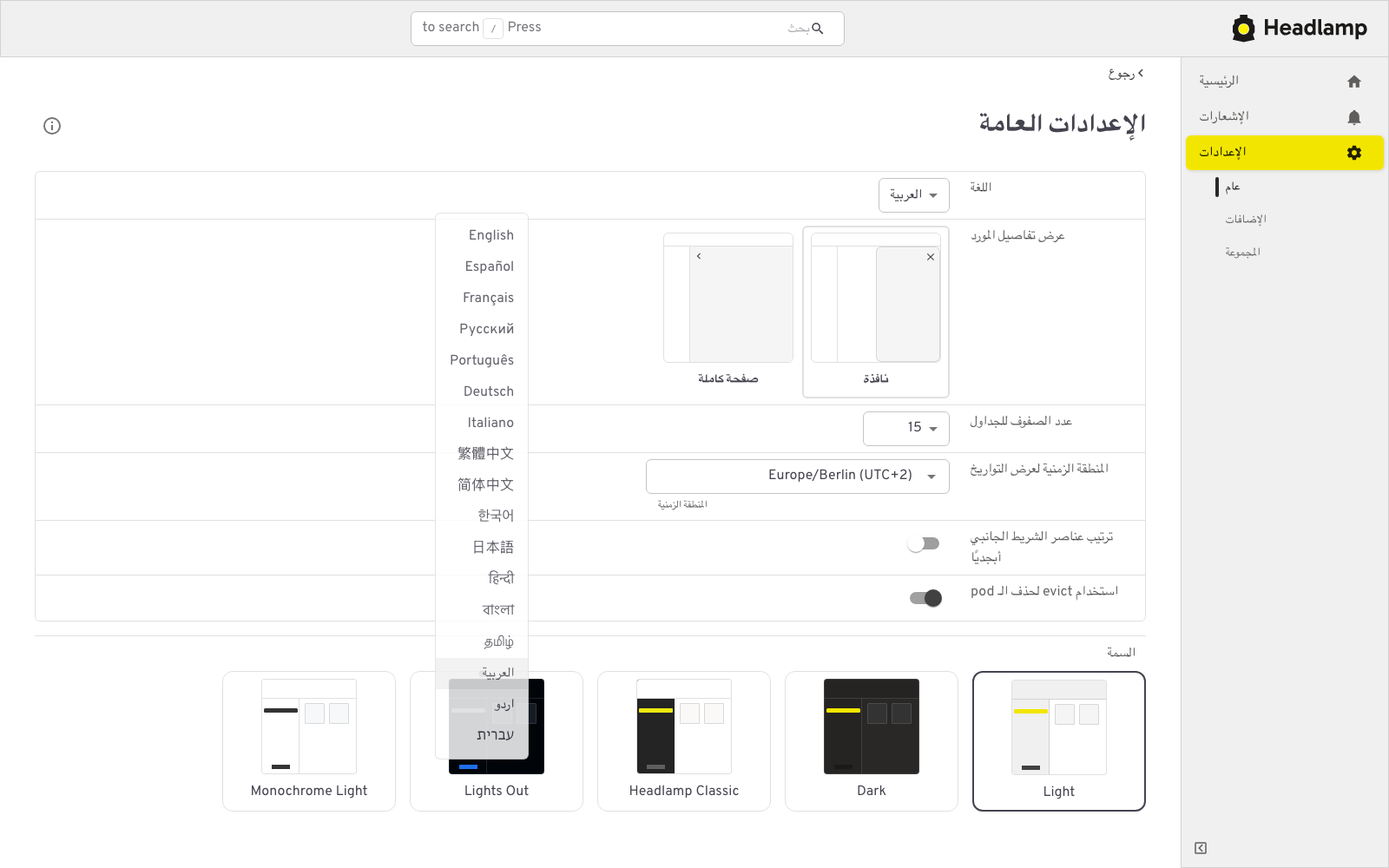Select the Monochrome Light theme card
The width and height of the screenshot is (1389, 868).
tap(309, 741)
